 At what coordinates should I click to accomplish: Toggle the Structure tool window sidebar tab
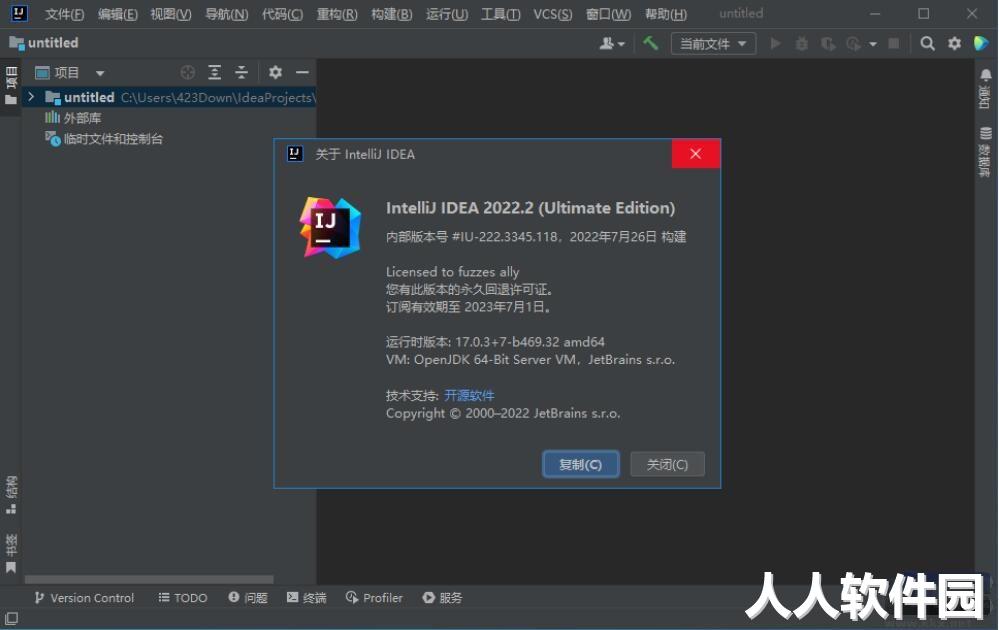coord(11,494)
